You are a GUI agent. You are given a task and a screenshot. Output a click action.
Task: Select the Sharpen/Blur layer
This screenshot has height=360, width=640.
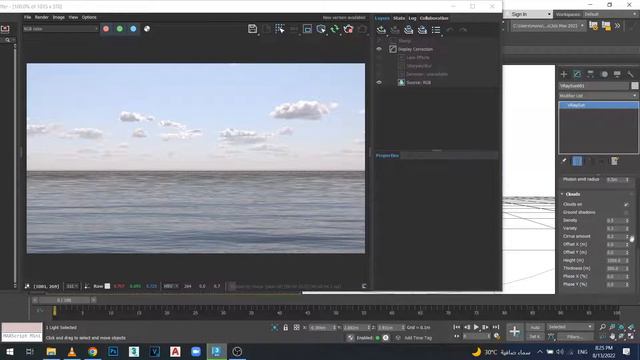419,66
